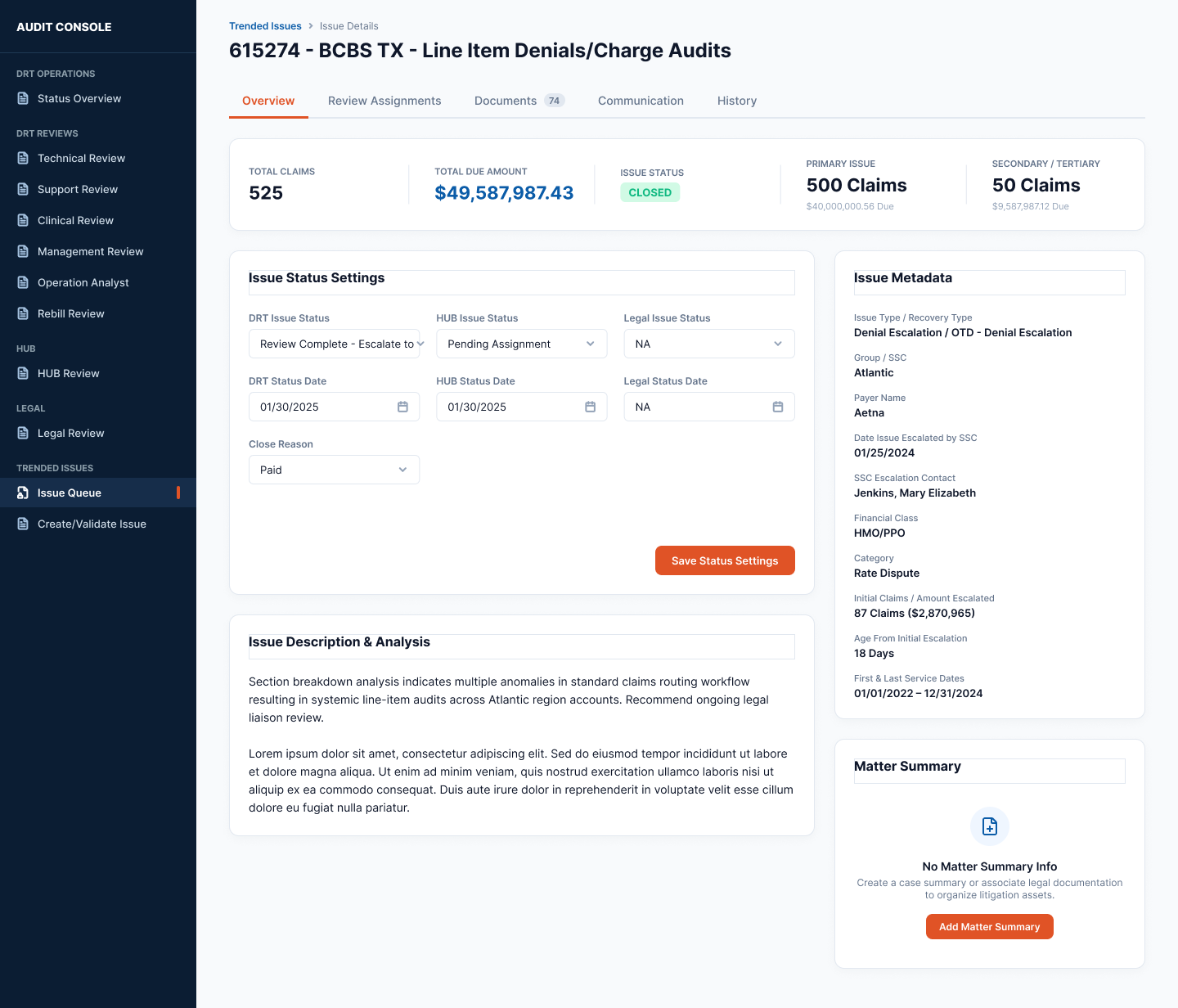Image resolution: width=1178 pixels, height=1008 pixels.
Task: Click the Documents count badge 74
Action: (555, 101)
